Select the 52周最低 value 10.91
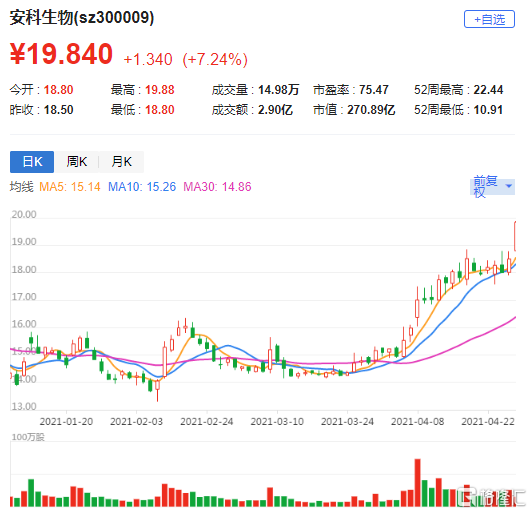Image resolution: width=532 pixels, height=514 pixels. pyautogui.click(x=488, y=110)
